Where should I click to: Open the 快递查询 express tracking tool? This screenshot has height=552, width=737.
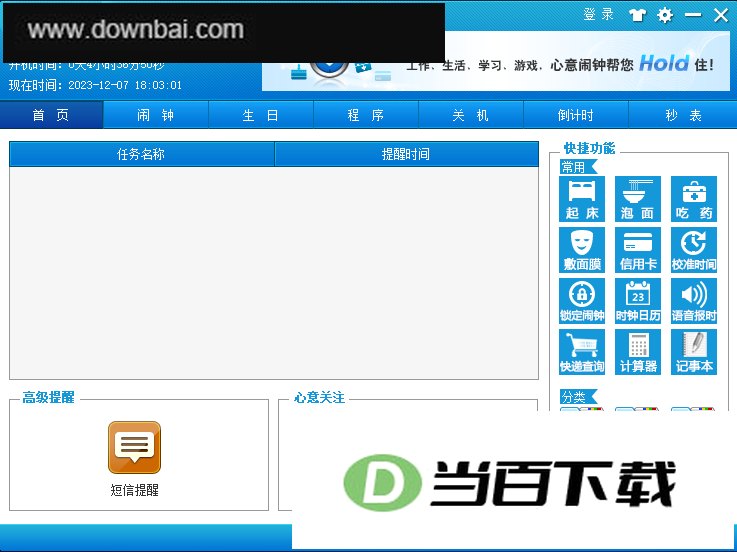(582, 352)
